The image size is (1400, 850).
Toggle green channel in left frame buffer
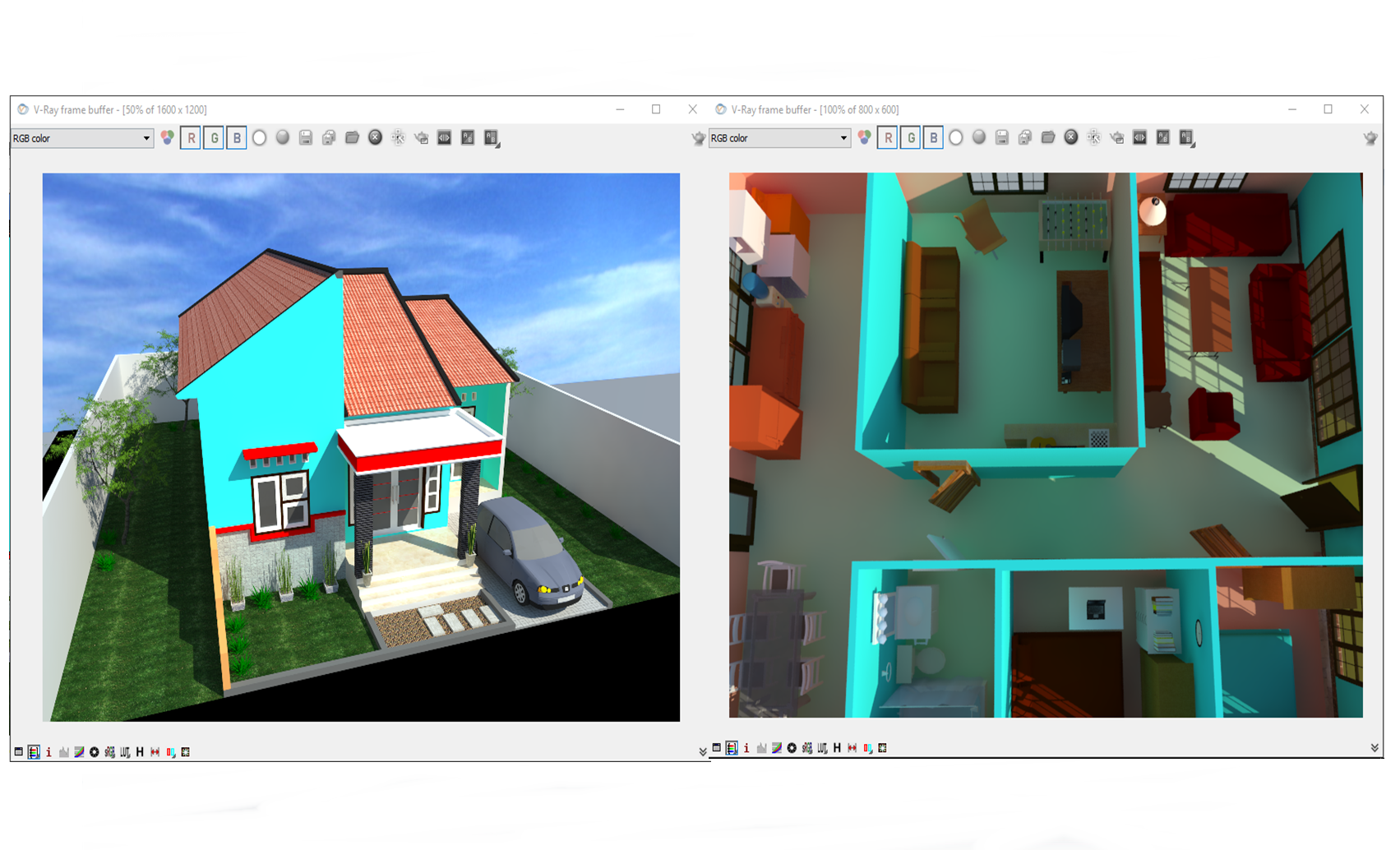click(x=214, y=138)
